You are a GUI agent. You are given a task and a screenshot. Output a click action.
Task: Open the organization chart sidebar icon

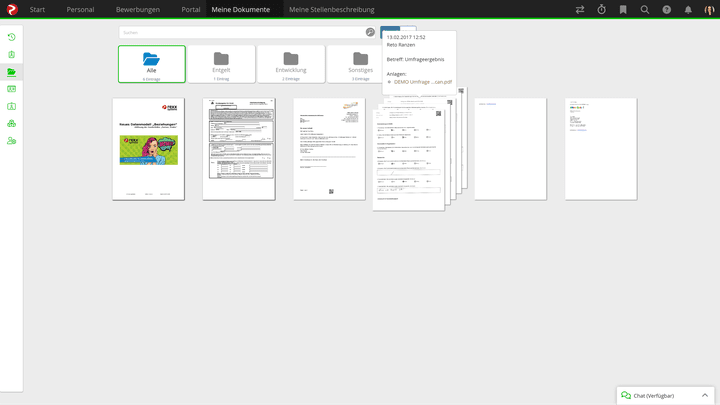[11, 124]
